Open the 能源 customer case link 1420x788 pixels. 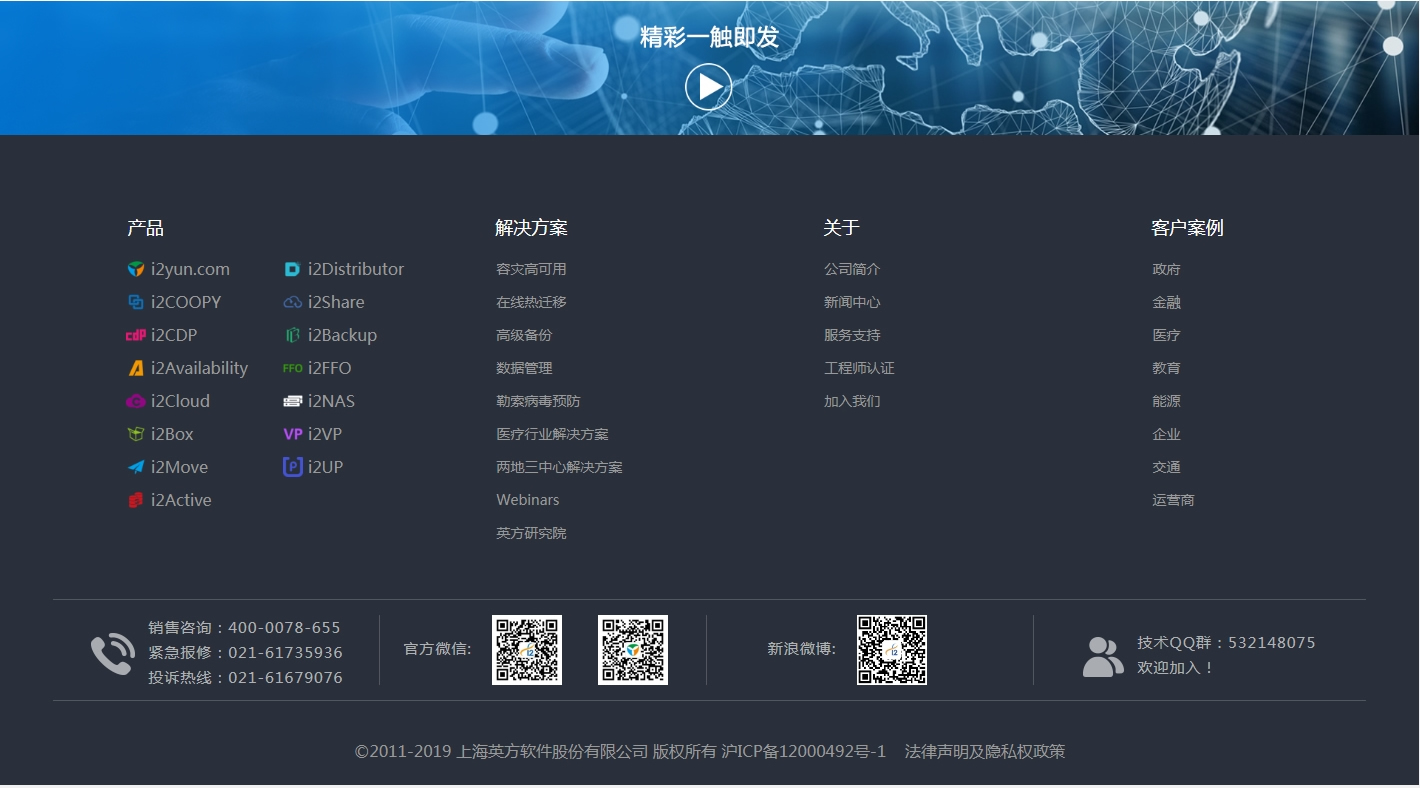point(1166,401)
